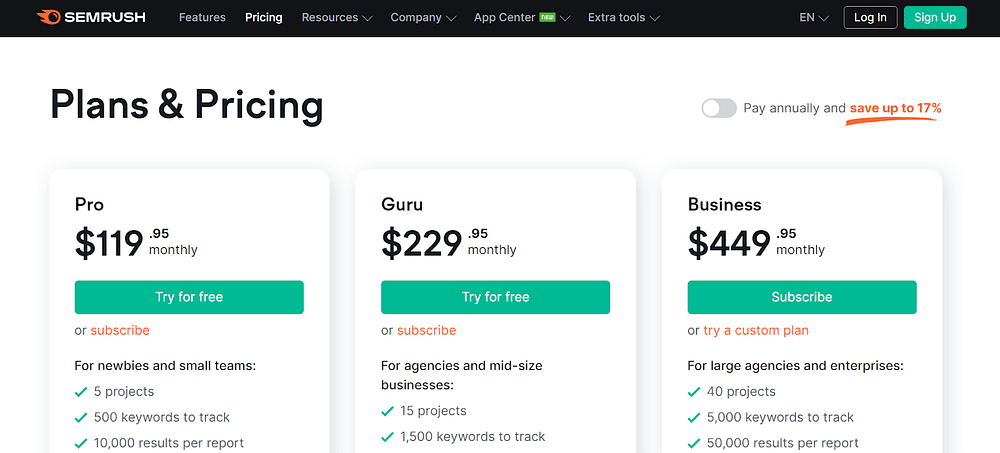
Task: Subscribe to the Business plan
Action: (801, 297)
